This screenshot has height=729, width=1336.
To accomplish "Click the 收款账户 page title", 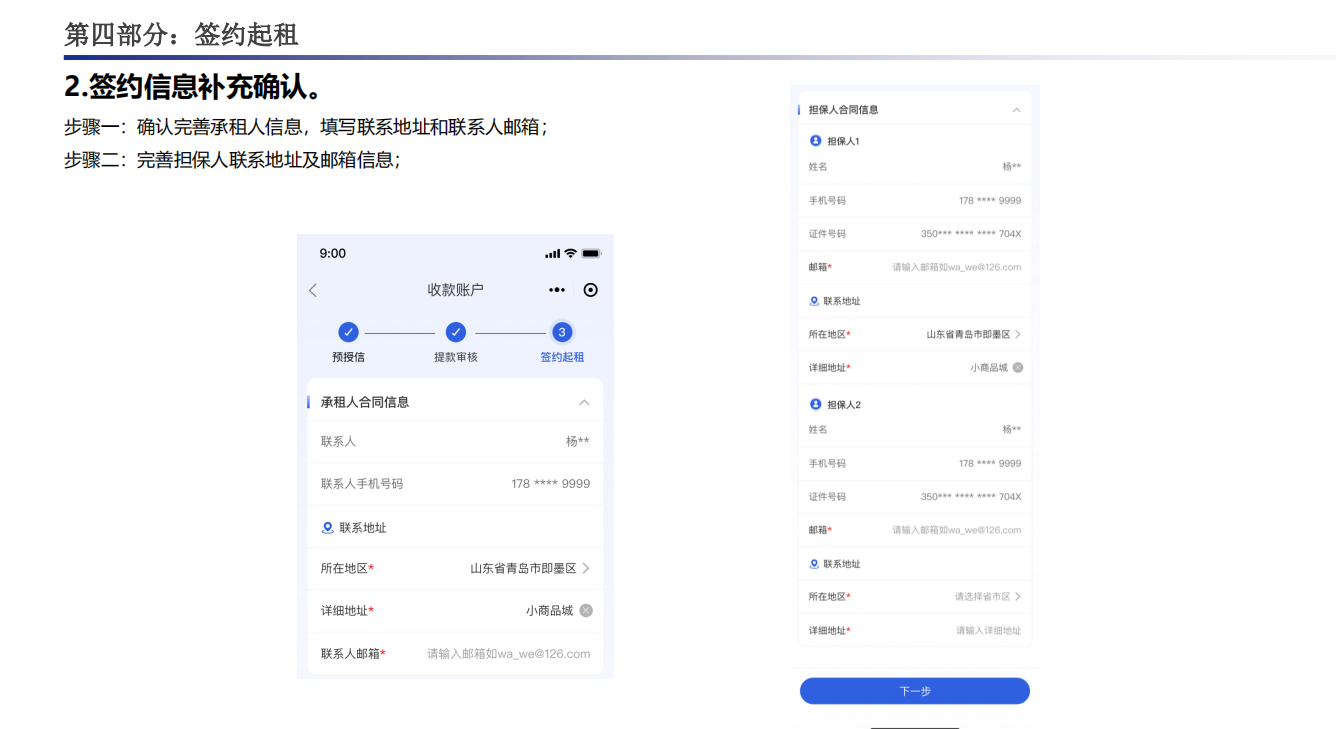I will pyautogui.click(x=455, y=290).
